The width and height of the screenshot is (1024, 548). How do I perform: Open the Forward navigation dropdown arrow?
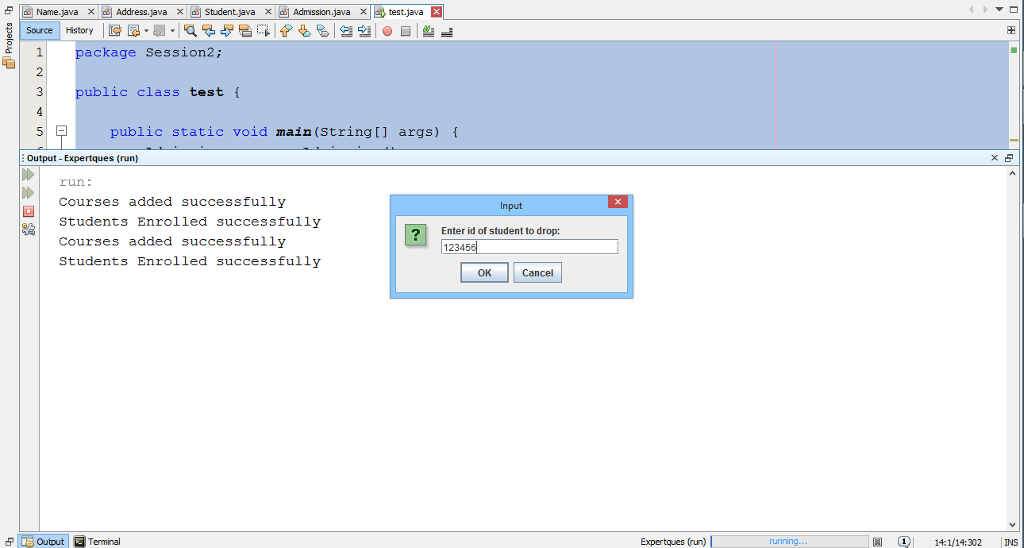172,31
